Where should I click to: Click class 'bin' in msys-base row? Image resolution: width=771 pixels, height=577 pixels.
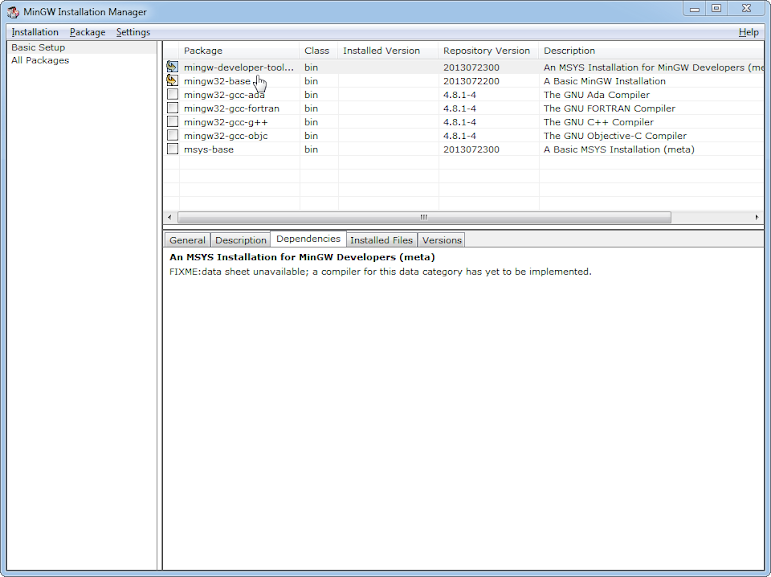(x=311, y=150)
